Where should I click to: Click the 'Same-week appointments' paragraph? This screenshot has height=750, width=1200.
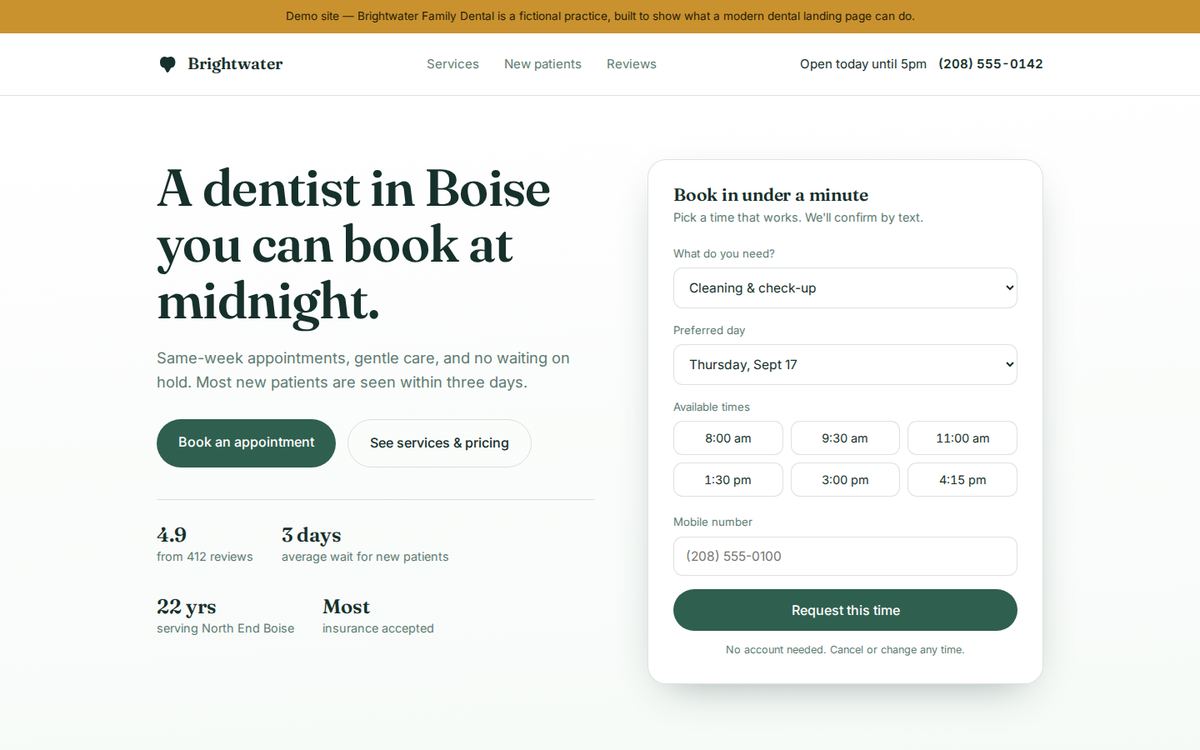363,370
